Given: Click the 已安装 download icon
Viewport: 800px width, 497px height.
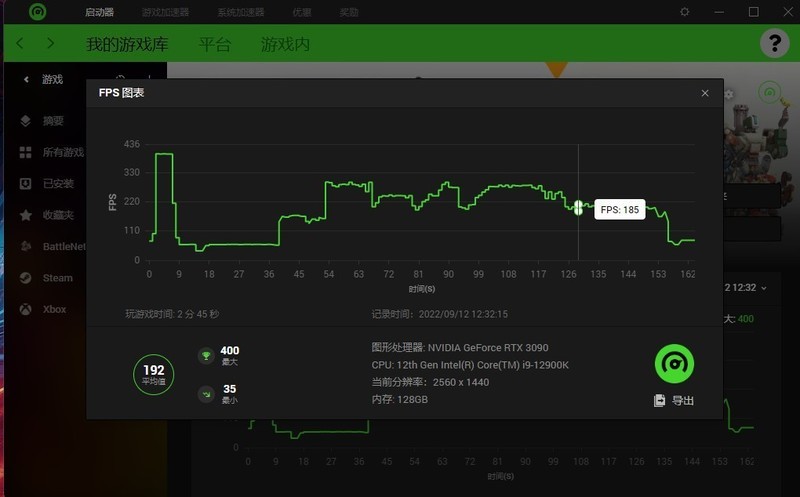Looking at the screenshot, I should click(x=26, y=184).
